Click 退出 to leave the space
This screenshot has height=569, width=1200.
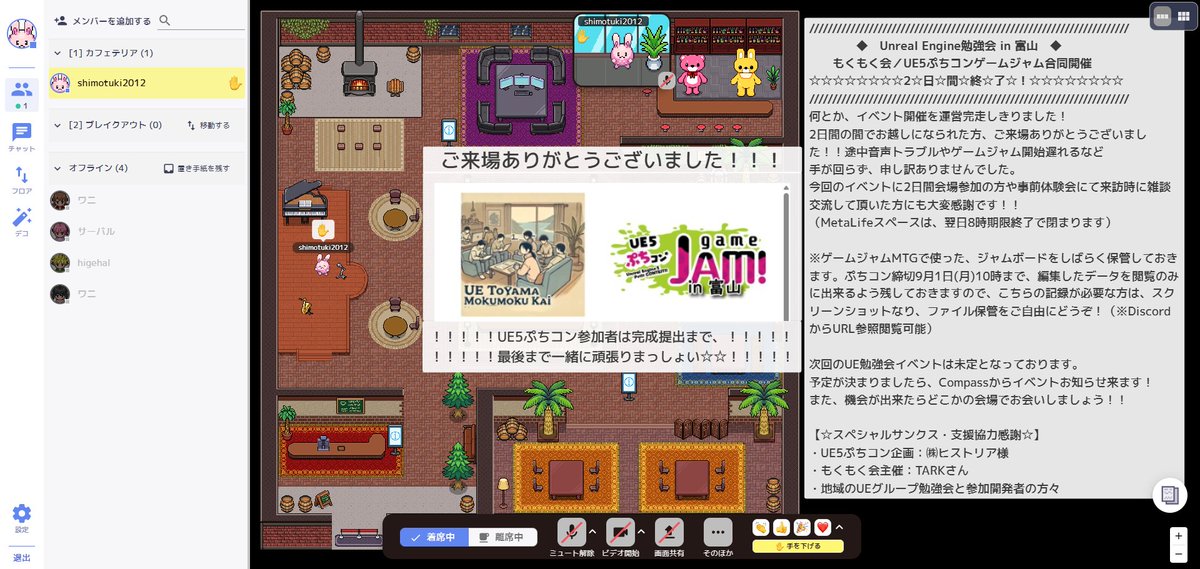coord(21,557)
